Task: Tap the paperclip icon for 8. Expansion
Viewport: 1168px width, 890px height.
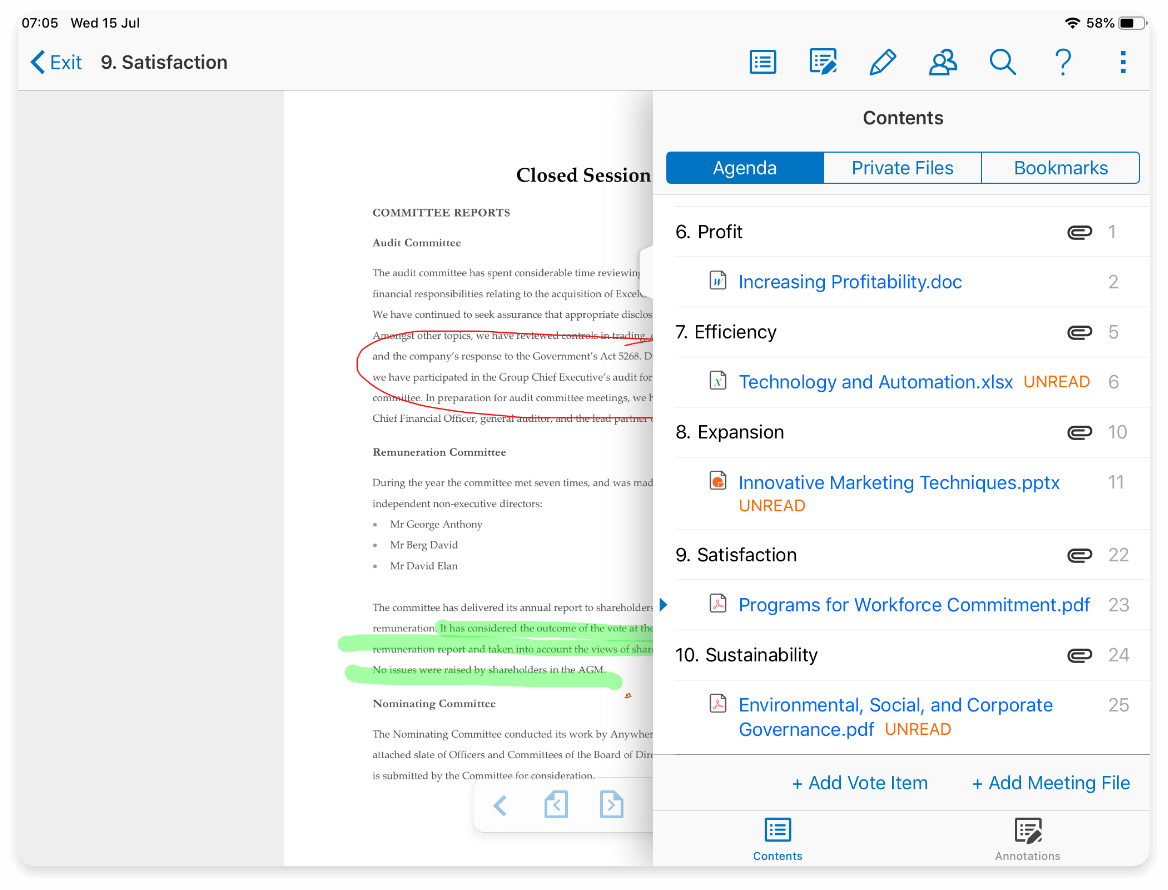Action: click(x=1079, y=433)
